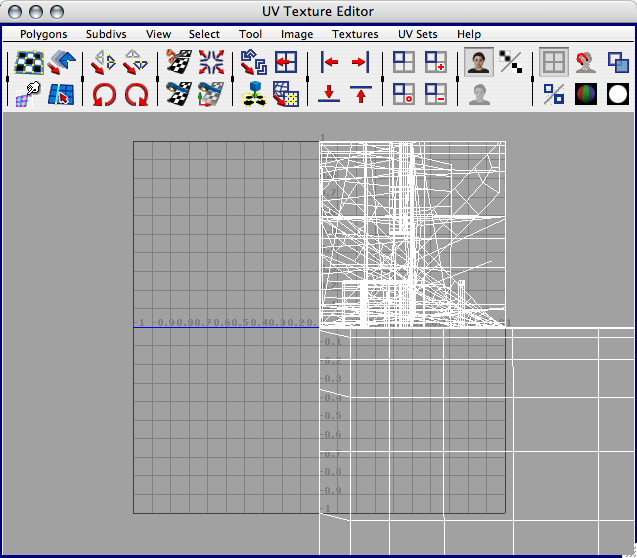The image size is (637, 558).
Task: Toggle texture image display with face icon
Action: pos(479,62)
